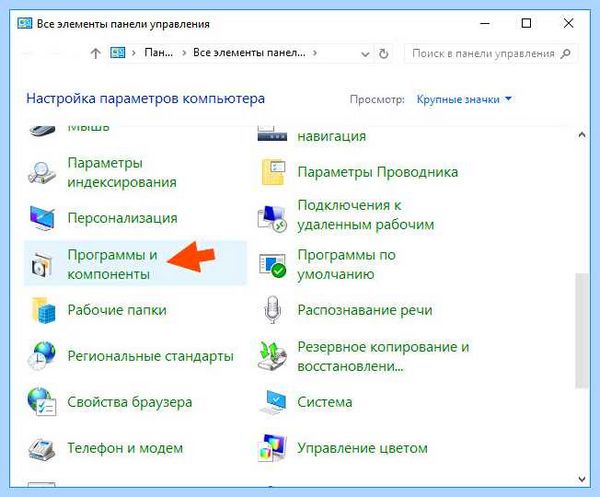The image size is (600, 497).
Task: Focus the Поиск в панели управления field
Action: click(x=491, y=53)
